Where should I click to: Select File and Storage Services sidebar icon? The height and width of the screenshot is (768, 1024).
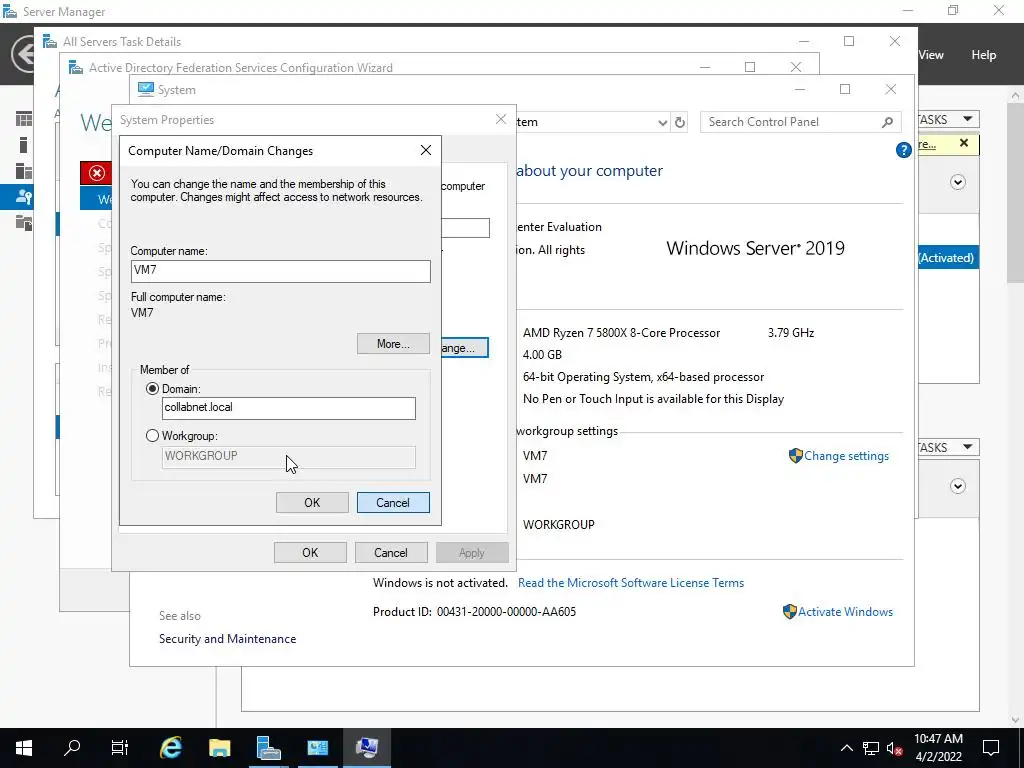click(x=24, y=223)
